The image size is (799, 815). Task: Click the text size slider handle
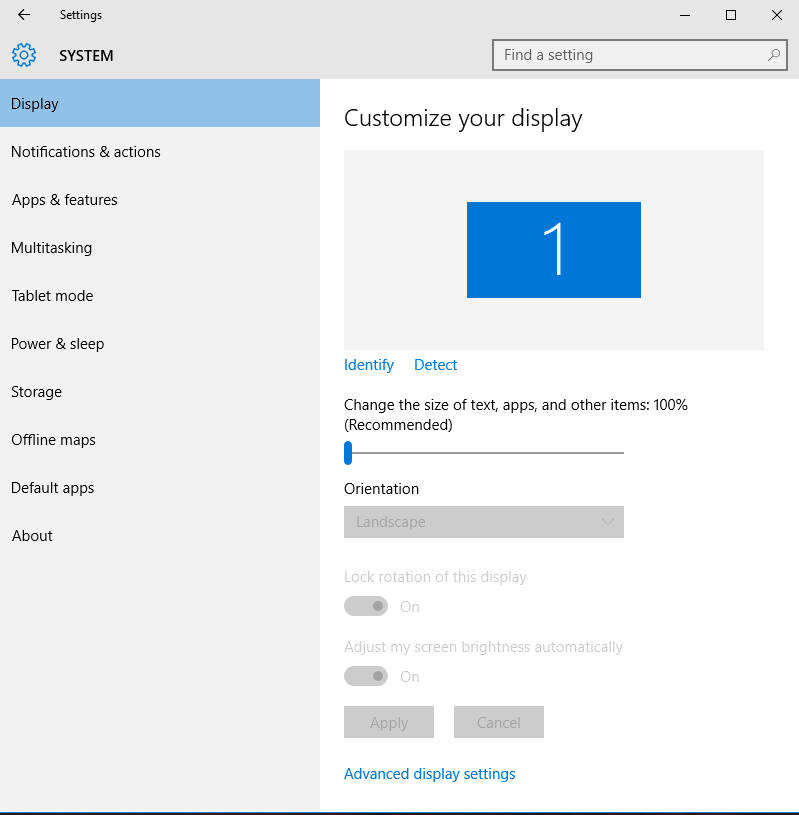(349, 452)
